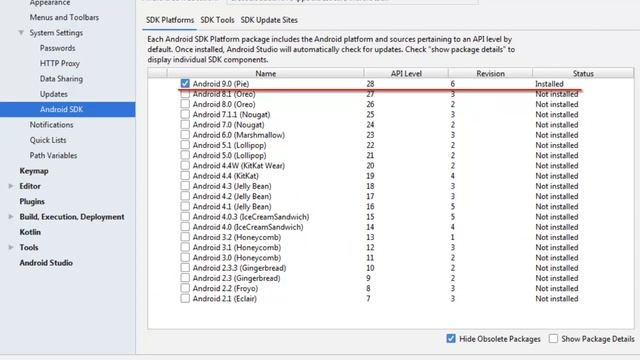The width and height of the screenshot is (640, 360).
Task: Select Android SDK in the settings tree
Action: [68, 109]
